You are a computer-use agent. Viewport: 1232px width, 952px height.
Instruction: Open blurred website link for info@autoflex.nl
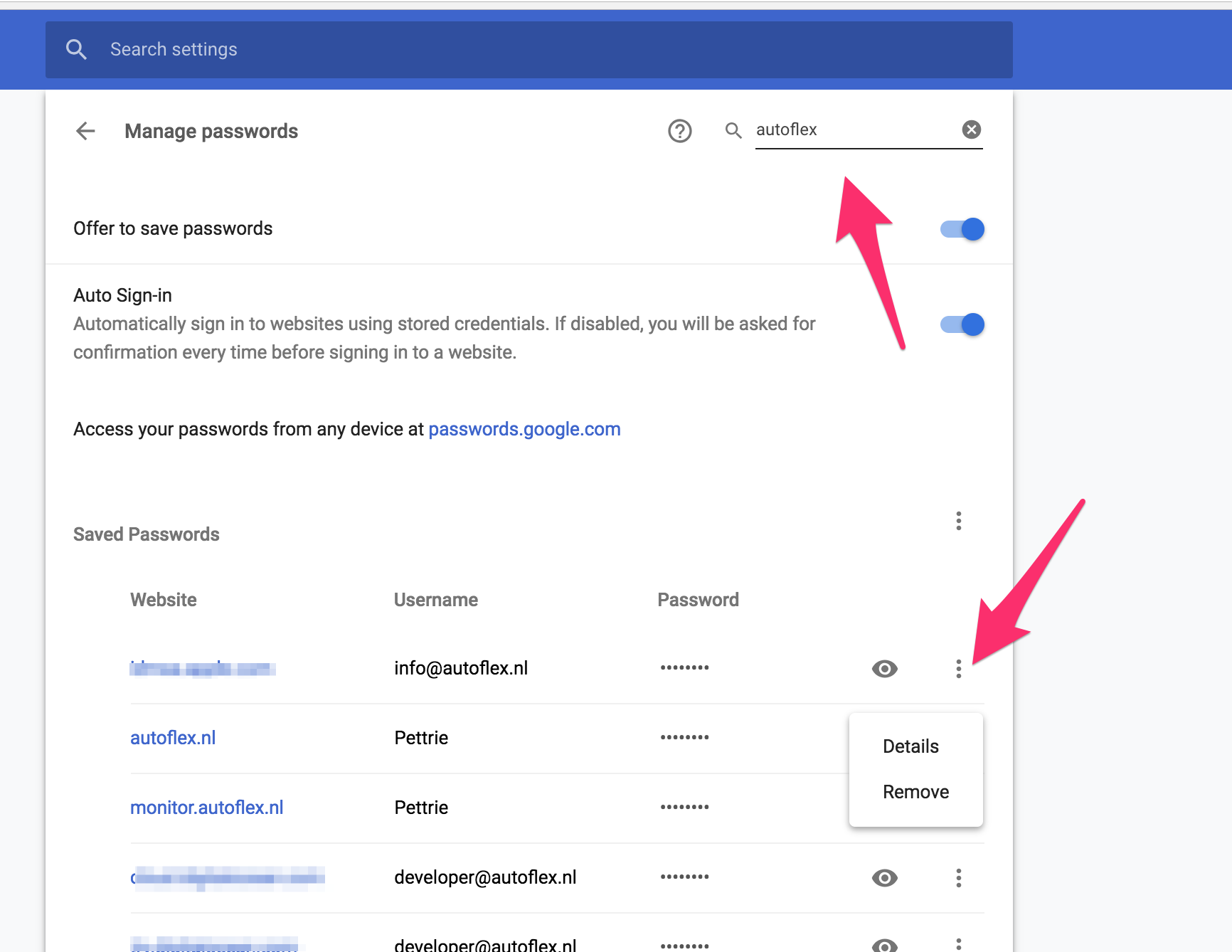[203, 669]
